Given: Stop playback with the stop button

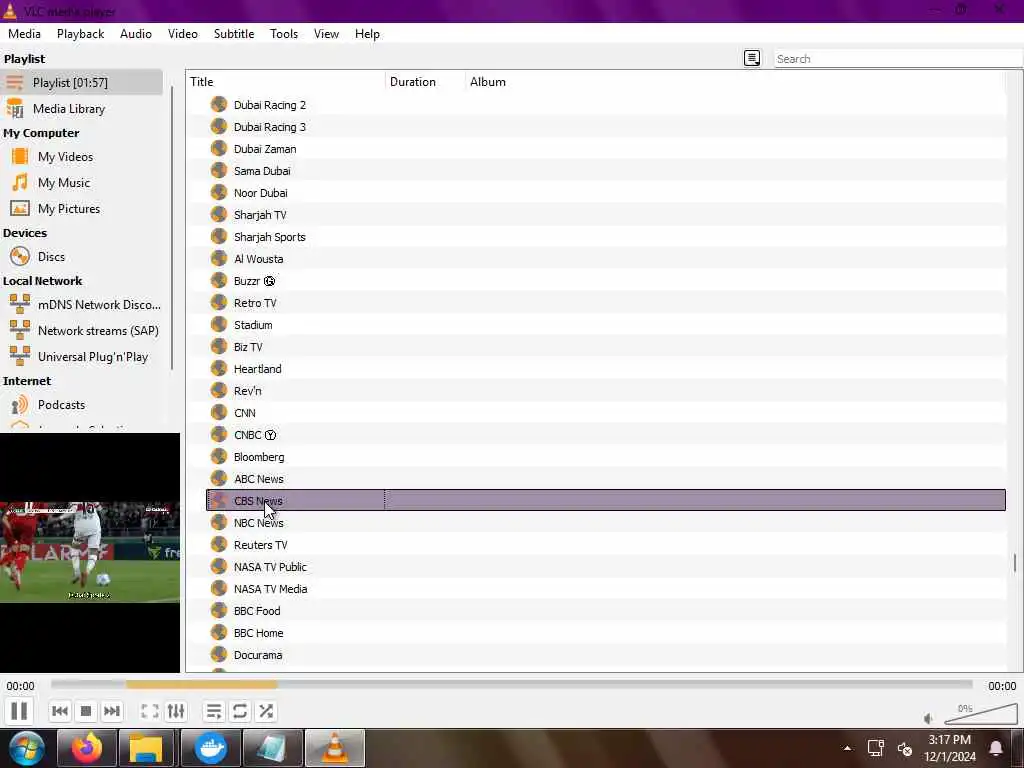Looking at the screenshot, I should pyautogui.click(x=86, y=711).
